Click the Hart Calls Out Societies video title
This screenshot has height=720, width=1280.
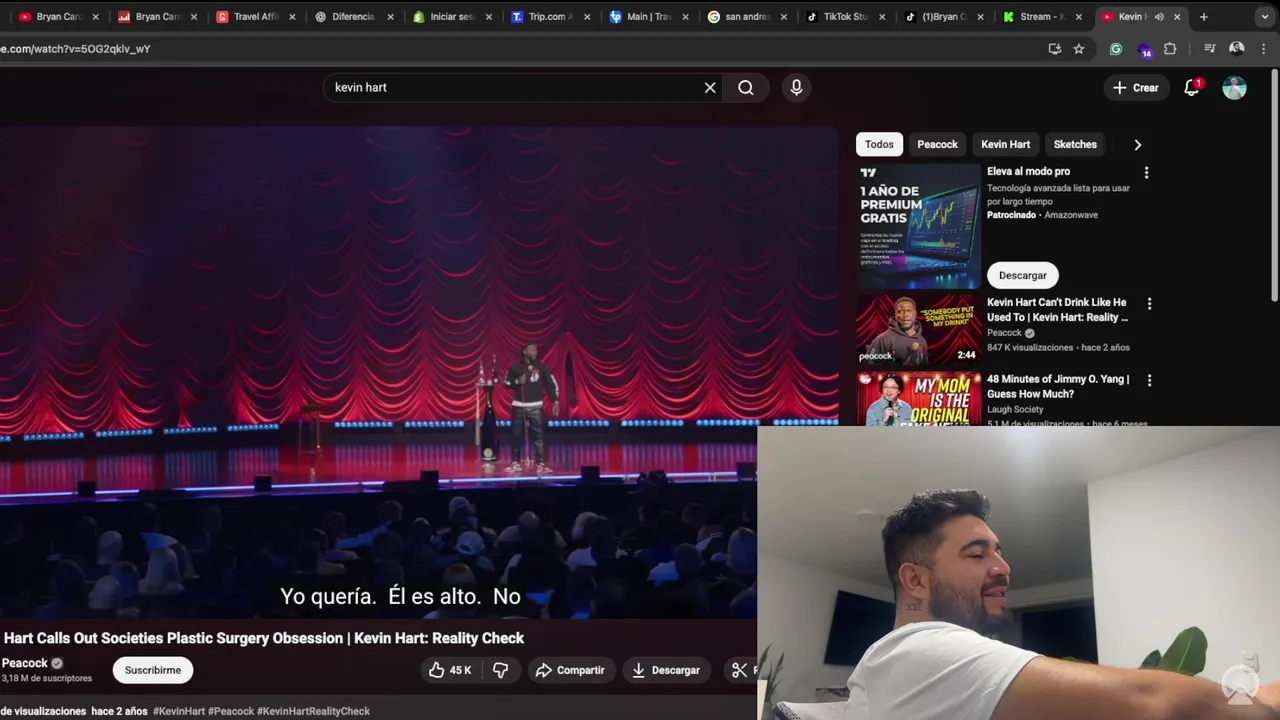(x=264, y=638)
